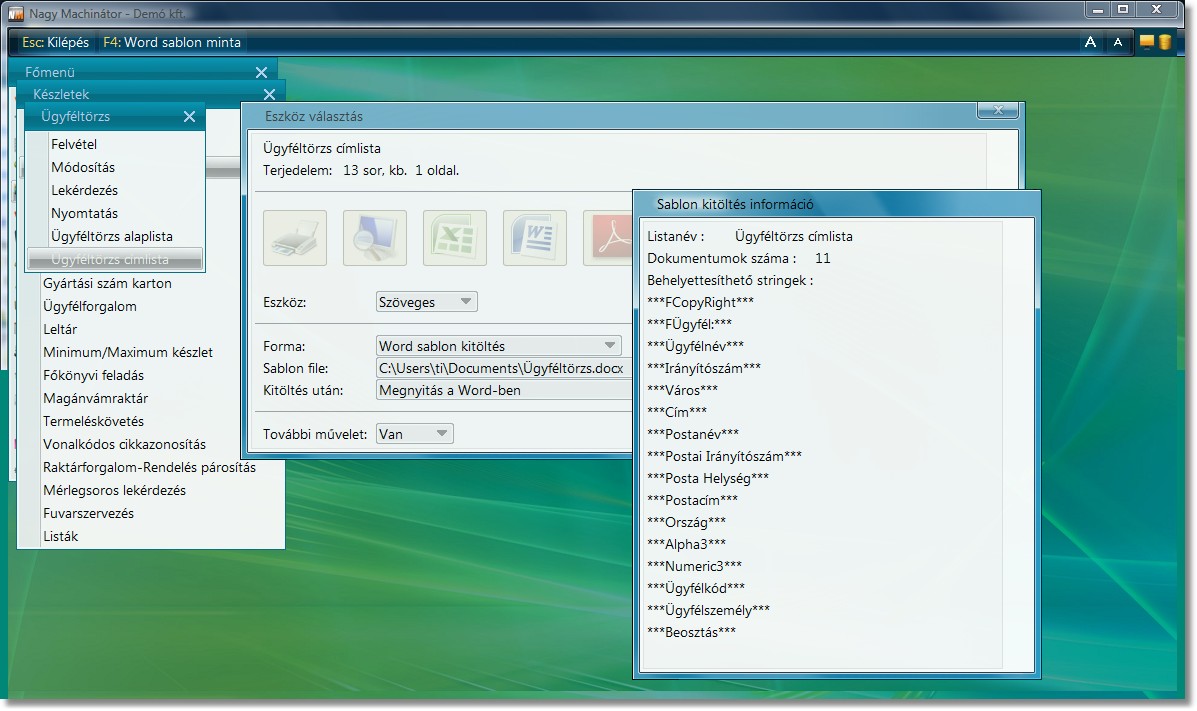1197x711 pixels.
Task: Increase font size with large A icon
Action: coord(1090,42)
